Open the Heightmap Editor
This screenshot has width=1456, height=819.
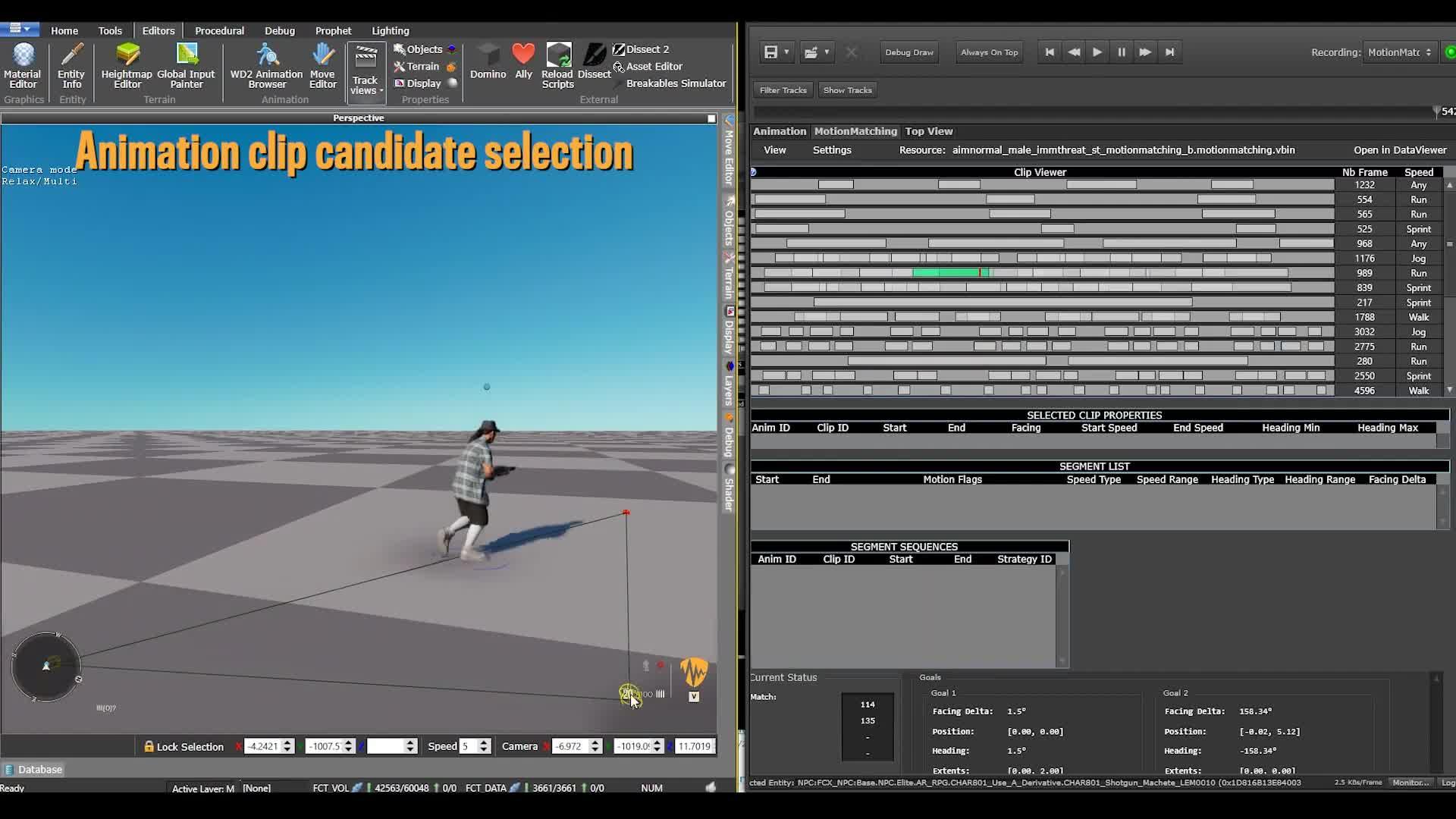[x=126, y=67]
